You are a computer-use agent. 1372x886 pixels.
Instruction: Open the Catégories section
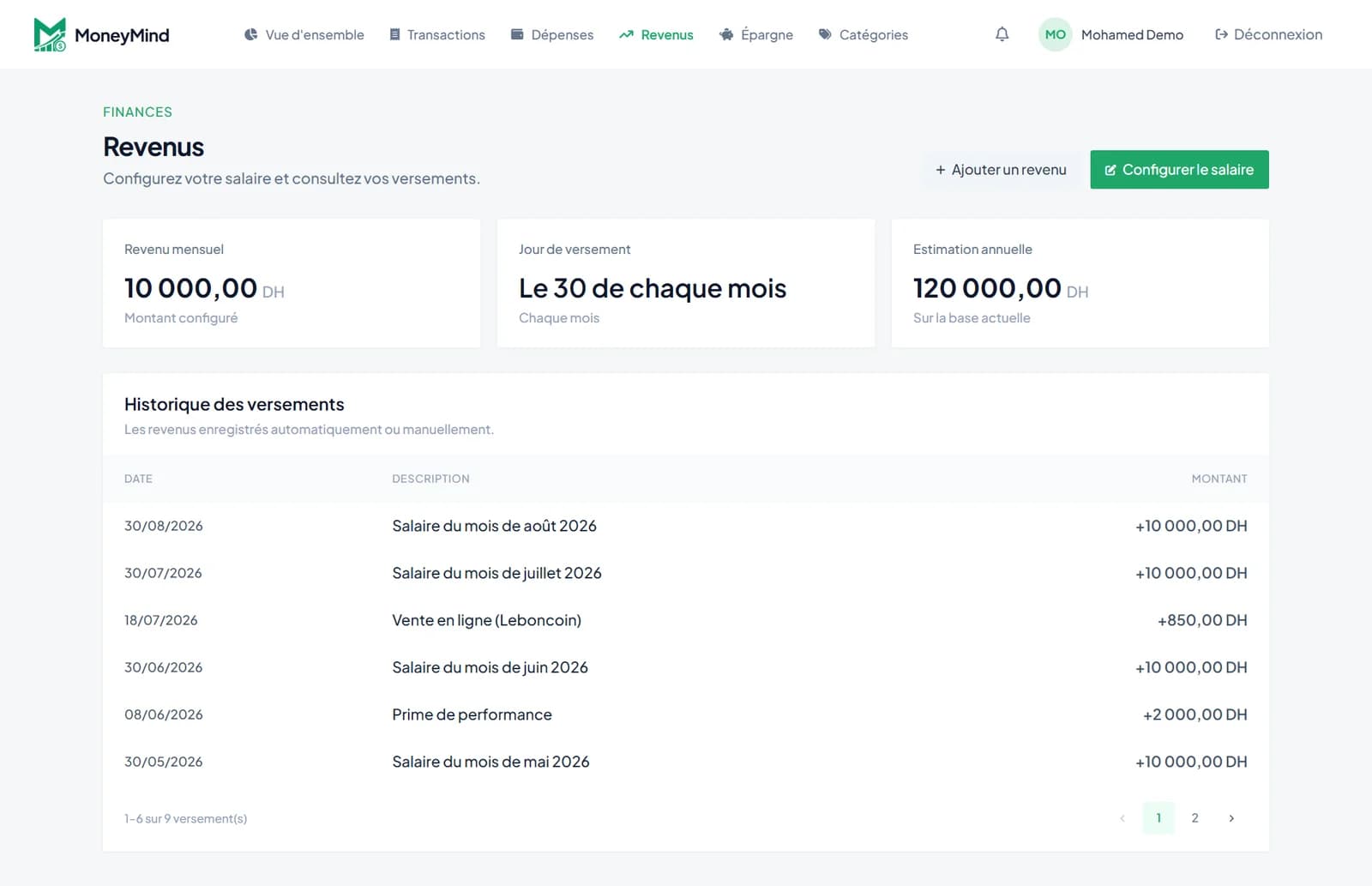(864, 34)
